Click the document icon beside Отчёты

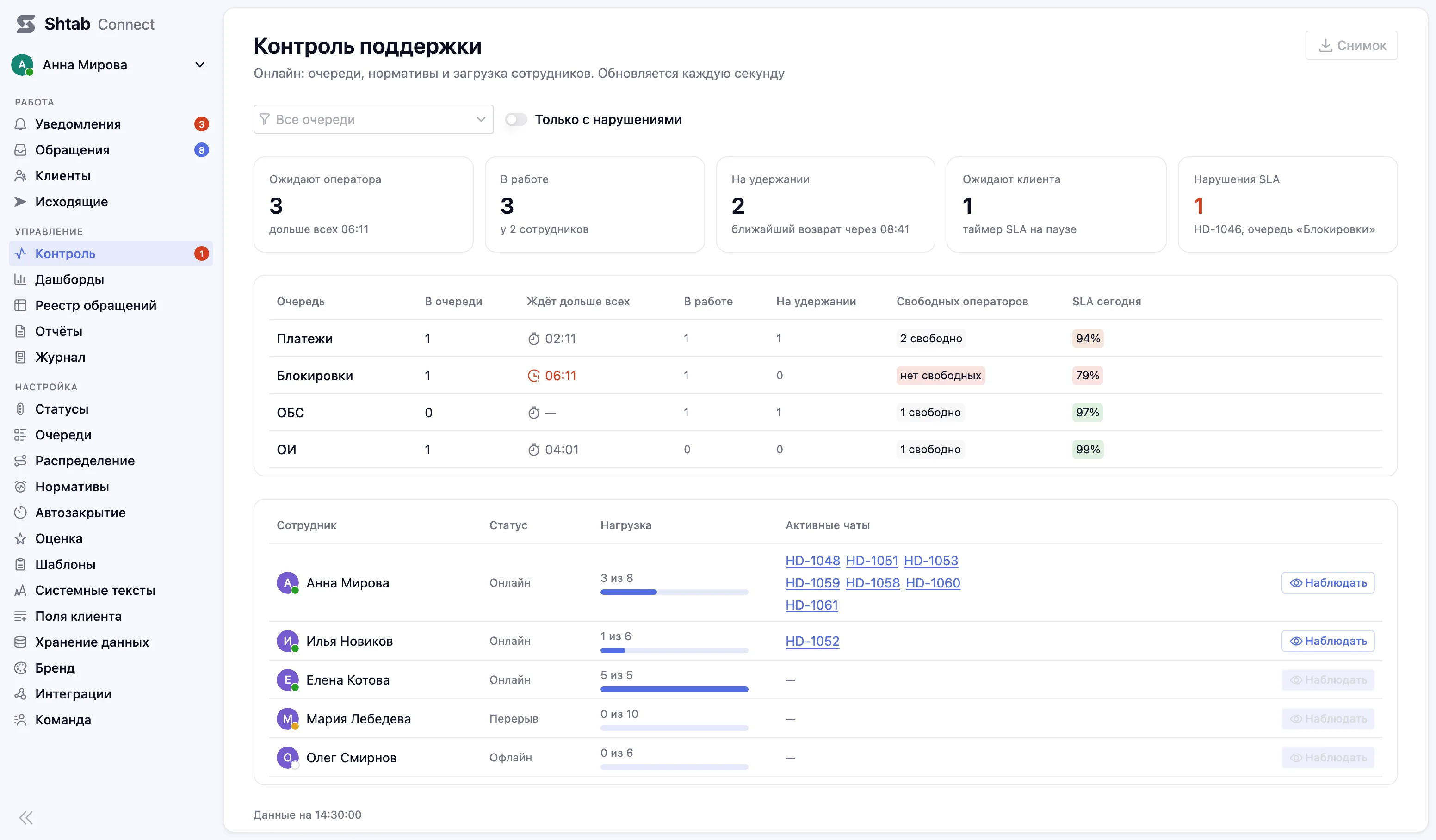coord(20,331)
